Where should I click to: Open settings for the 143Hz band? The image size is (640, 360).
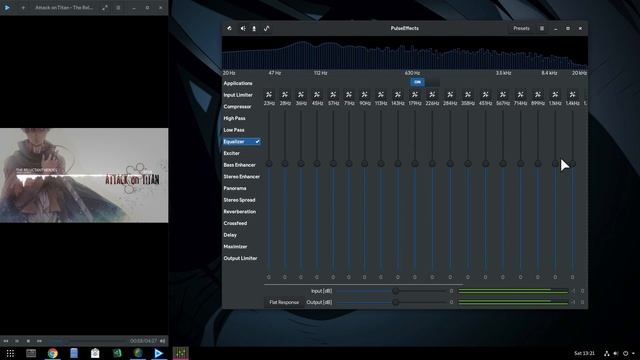[x=398, y=95]
